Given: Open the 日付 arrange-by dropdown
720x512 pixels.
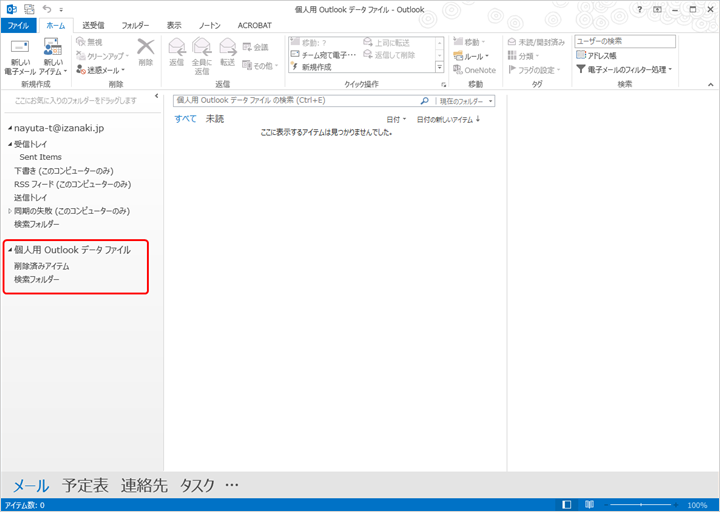Looking at the screenshot, I should click(396, 119).
